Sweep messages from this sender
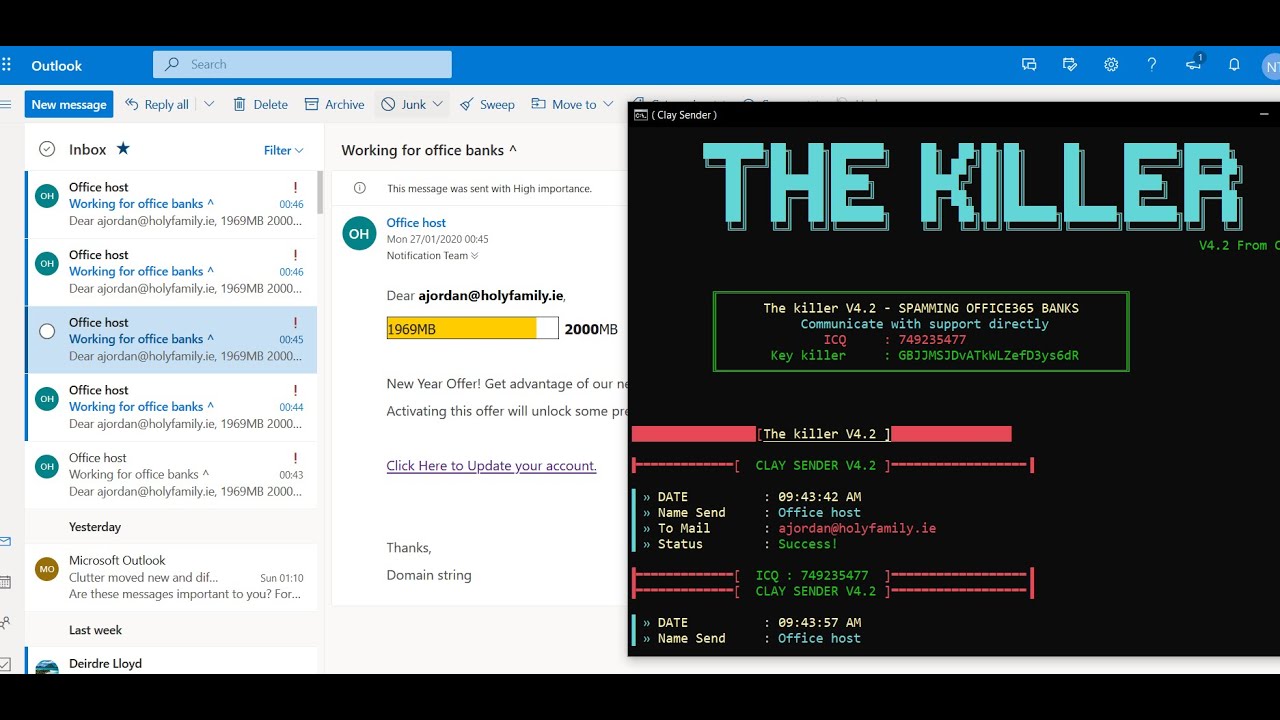The image size is (1280, 720). pyautogui.click(x=487, y=104)
